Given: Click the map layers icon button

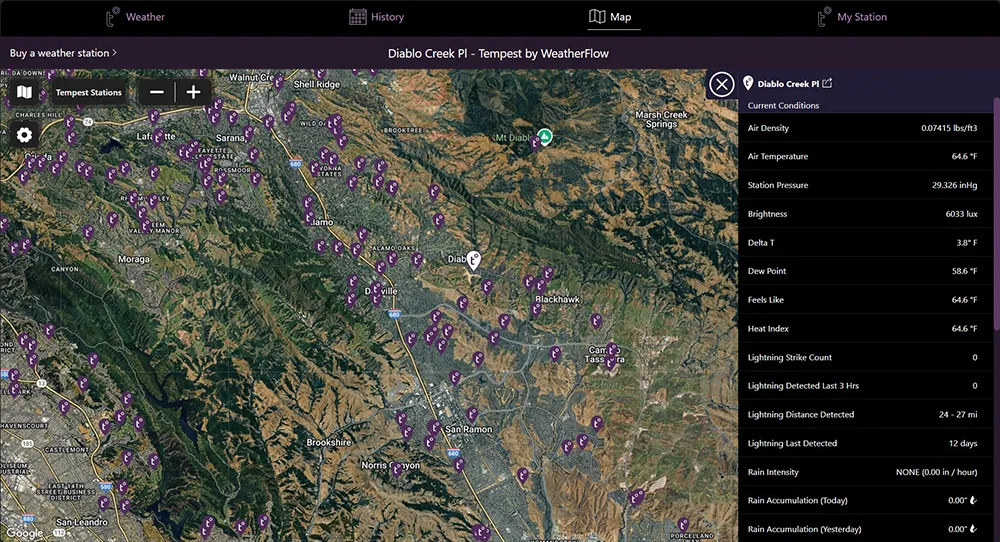Looking at the screenshot, I should tap(25, 93).
